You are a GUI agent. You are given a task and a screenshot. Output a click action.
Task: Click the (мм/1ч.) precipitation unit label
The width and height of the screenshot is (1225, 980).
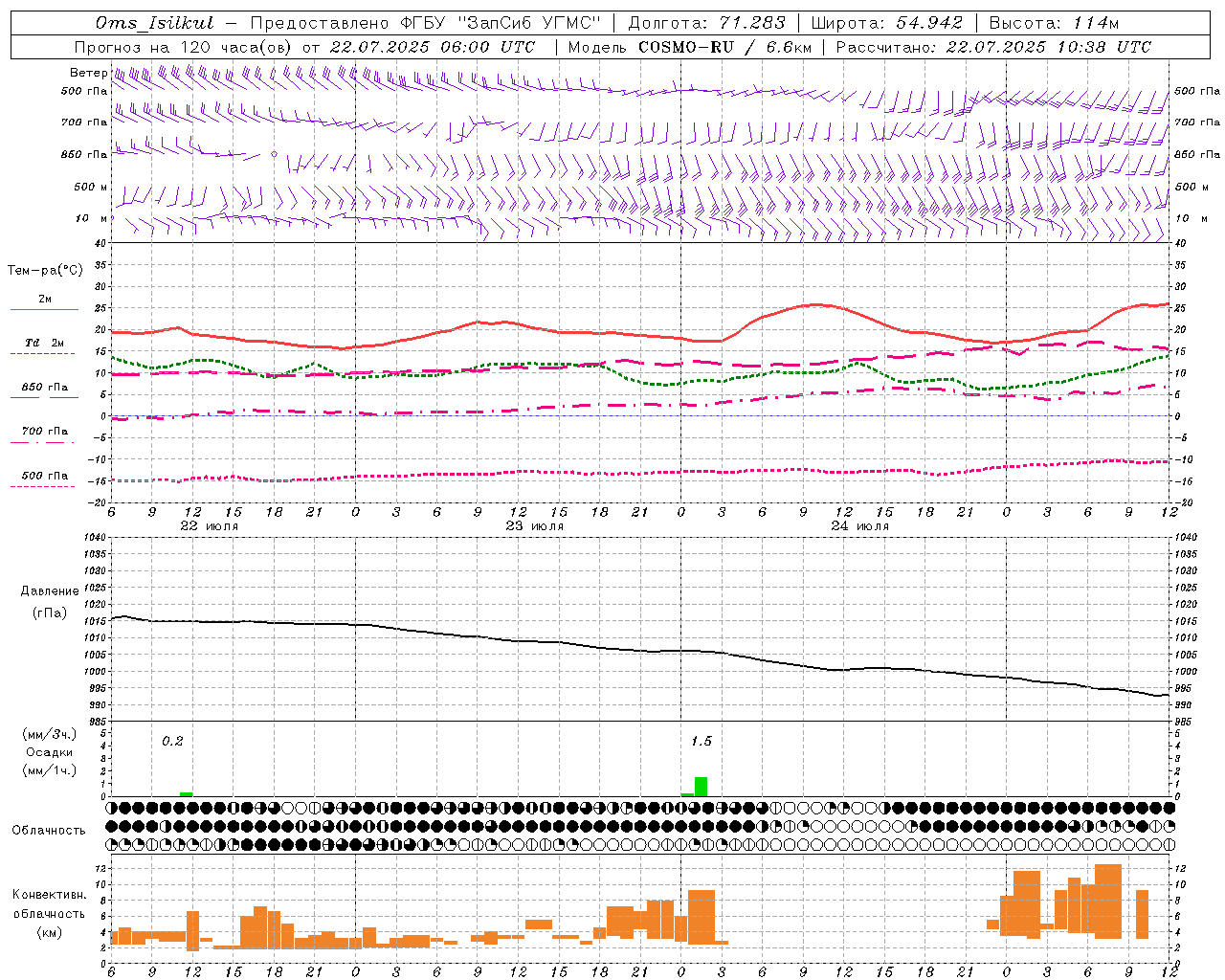pyautogui.click(x=50, y=770)
